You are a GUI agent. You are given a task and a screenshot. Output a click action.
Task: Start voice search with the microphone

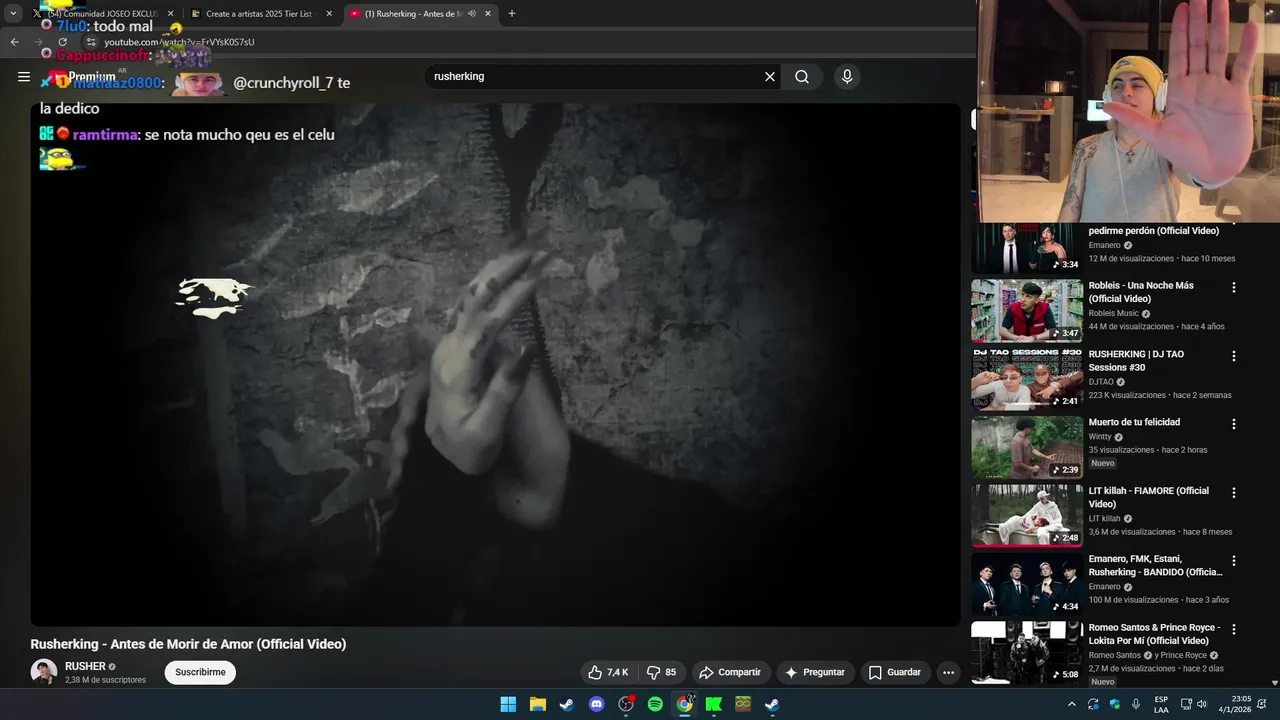pos(847,77)
